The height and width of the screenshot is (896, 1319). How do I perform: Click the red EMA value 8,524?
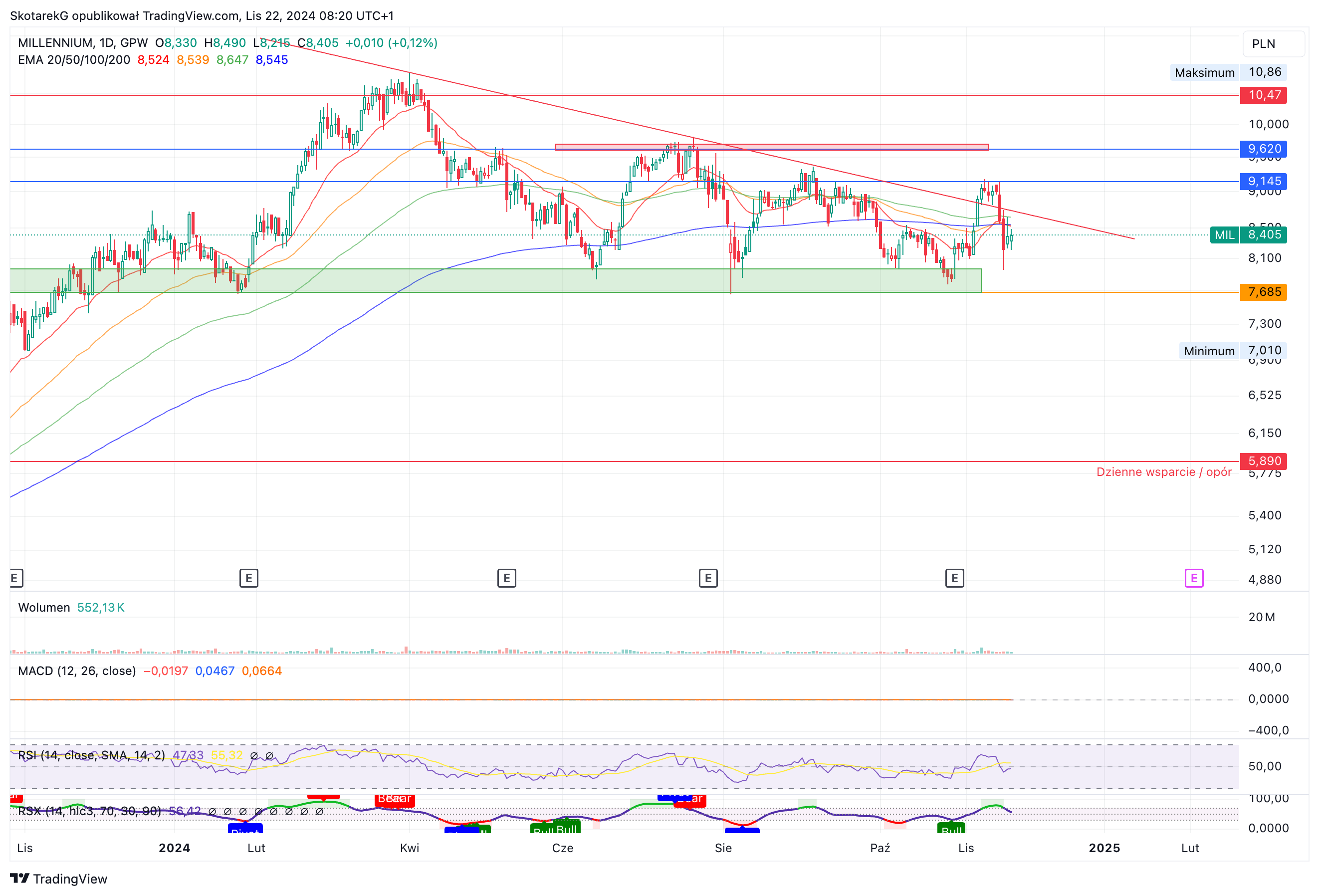(153, 60)
